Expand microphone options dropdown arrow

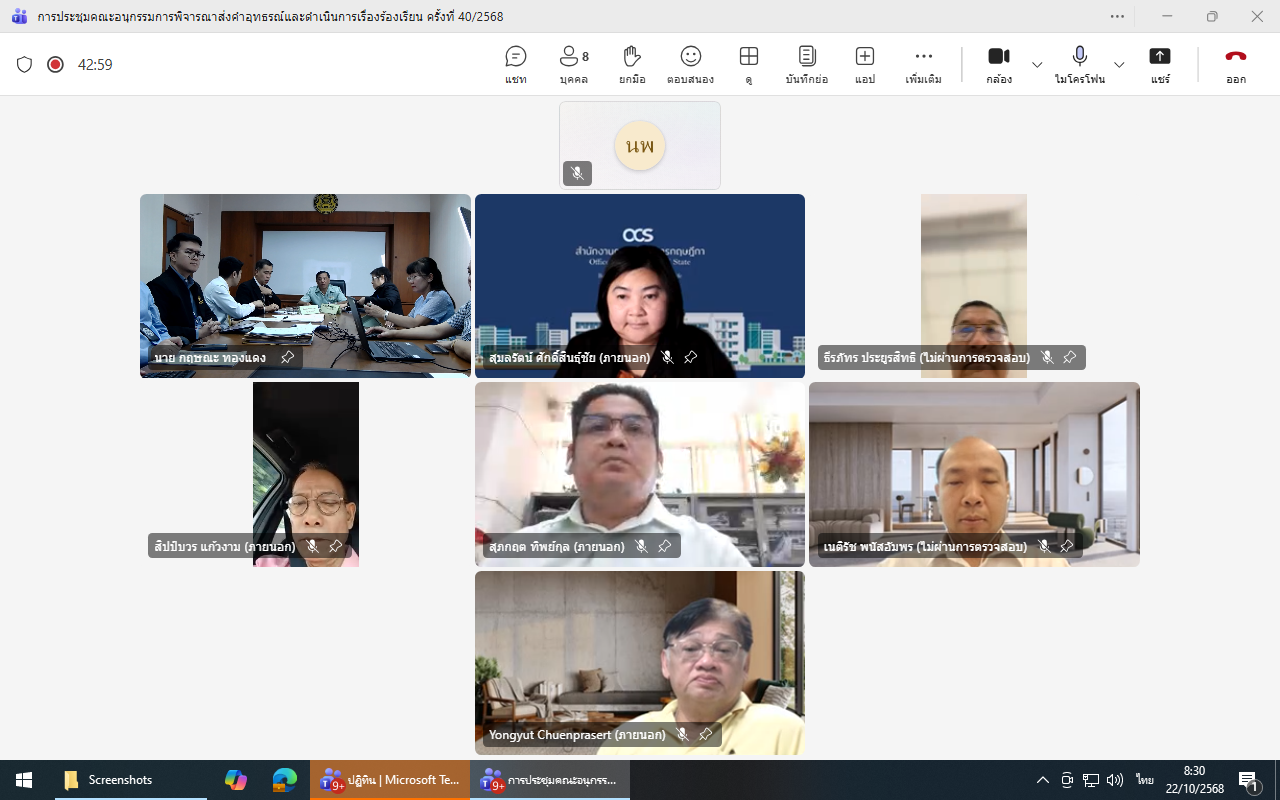coord(1119,65)
